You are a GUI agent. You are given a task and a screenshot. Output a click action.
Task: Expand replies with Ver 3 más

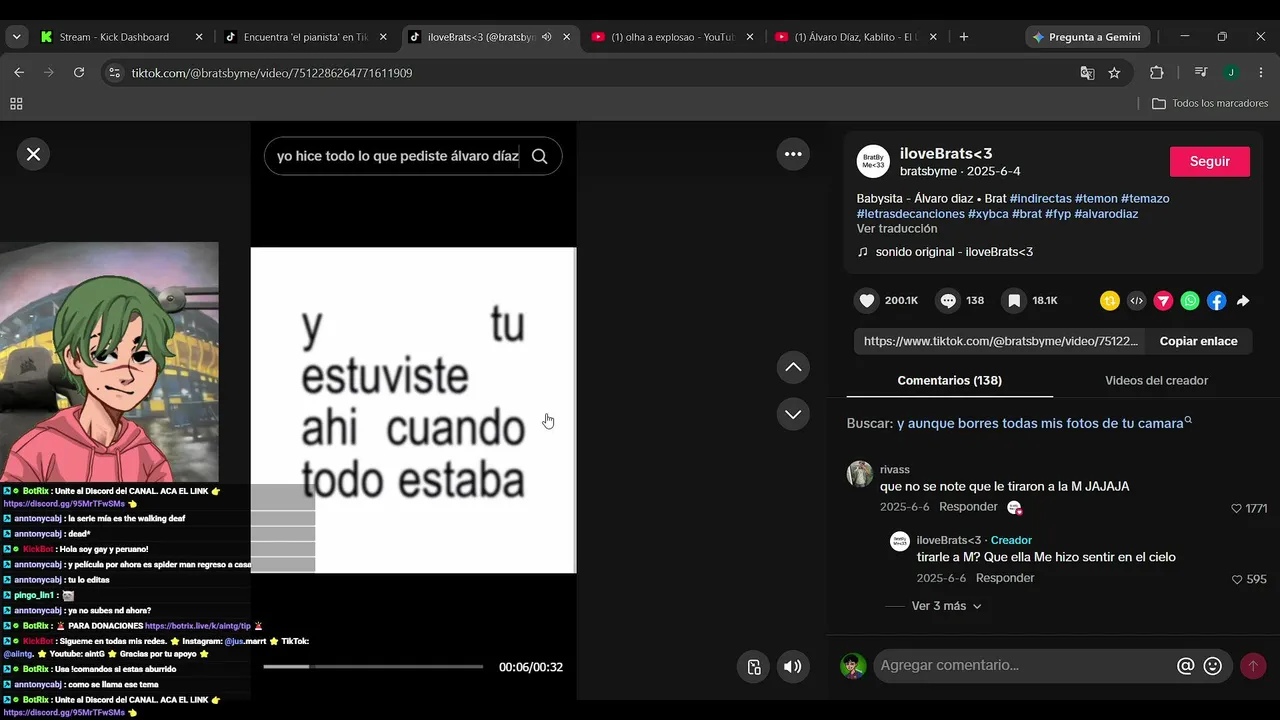tap(946, 606)
